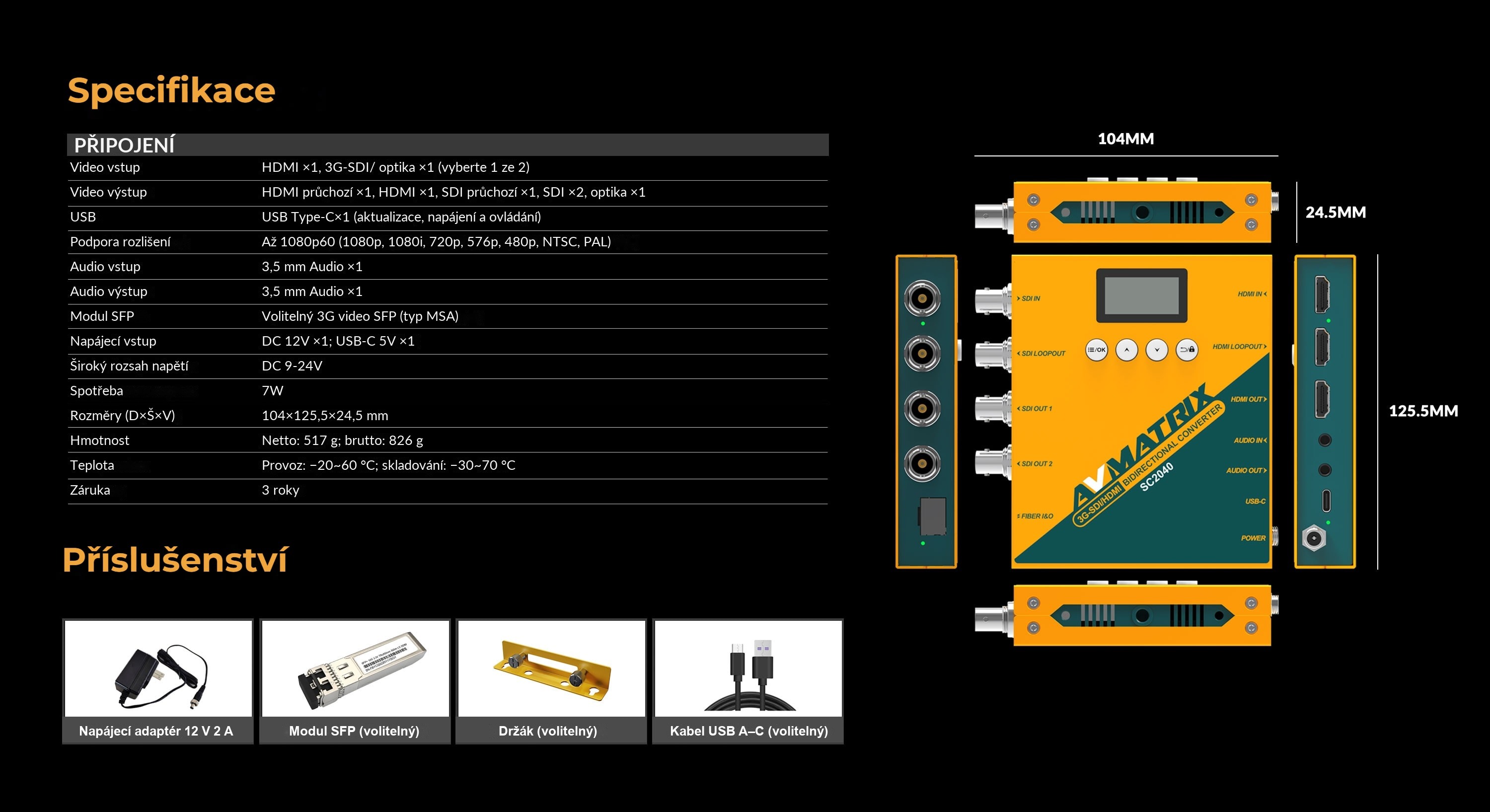Click the SFP module accessory image
Image resolution: width=1490 pixels, height=812 pixels.
click(355, 668)
